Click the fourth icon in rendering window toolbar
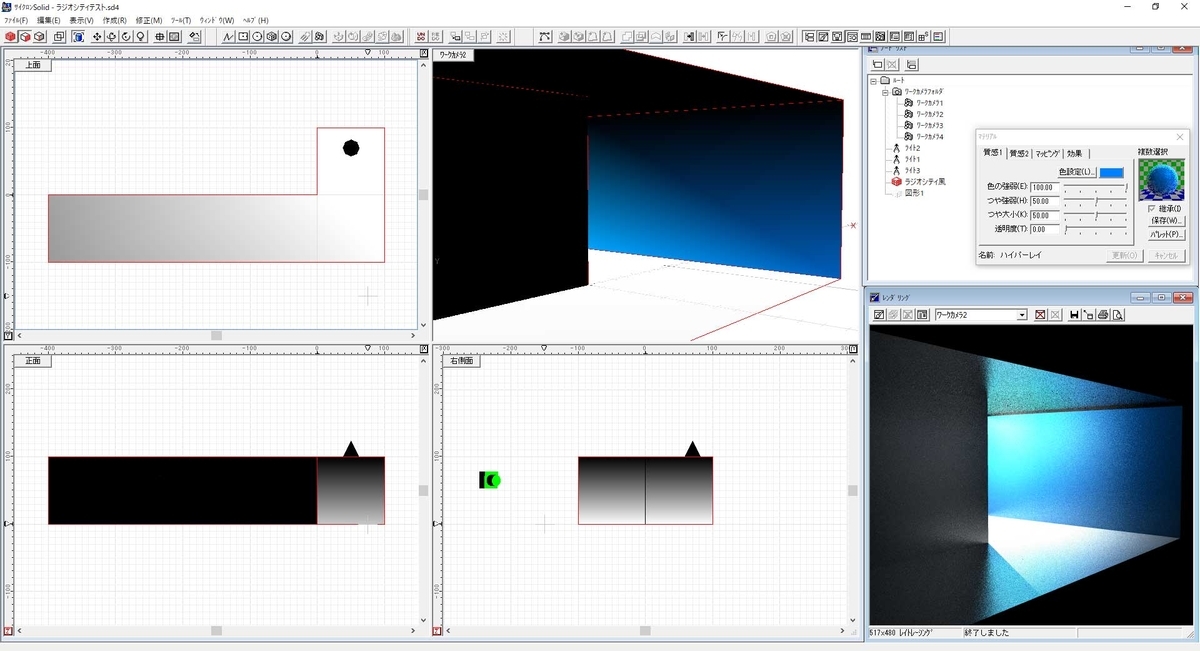 click(922, 314)
